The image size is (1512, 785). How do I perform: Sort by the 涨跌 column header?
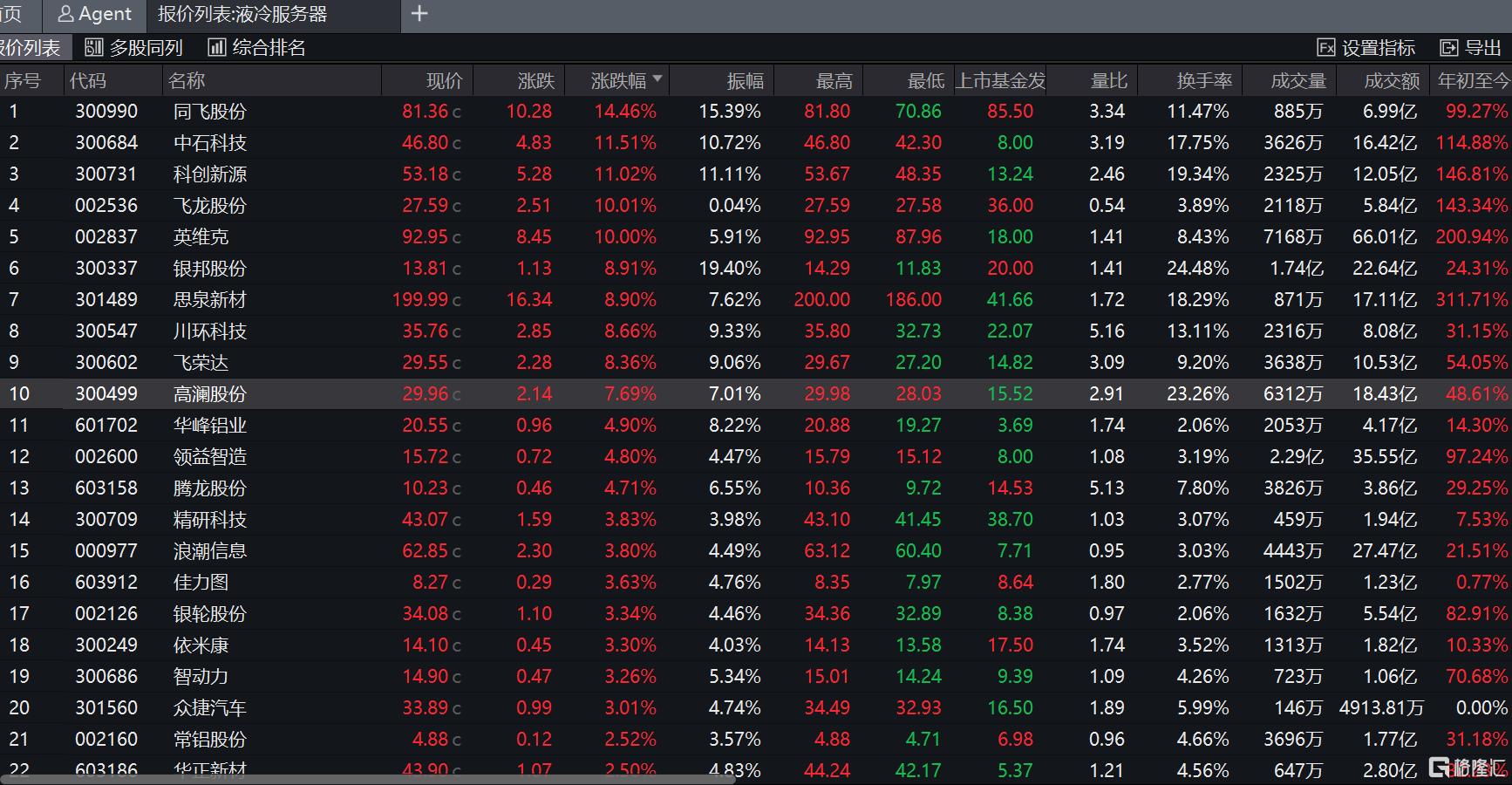click(x=536, y=81)
